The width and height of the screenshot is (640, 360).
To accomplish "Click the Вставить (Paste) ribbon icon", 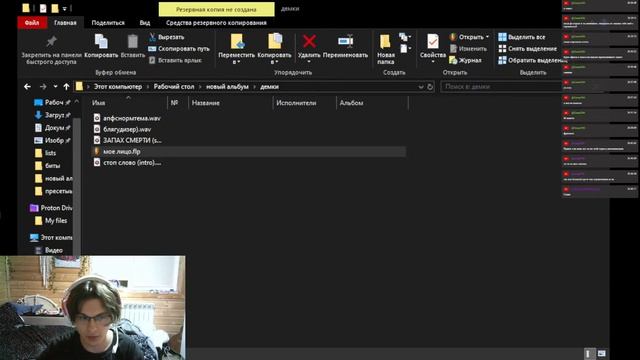I will (x=133, y=41).
